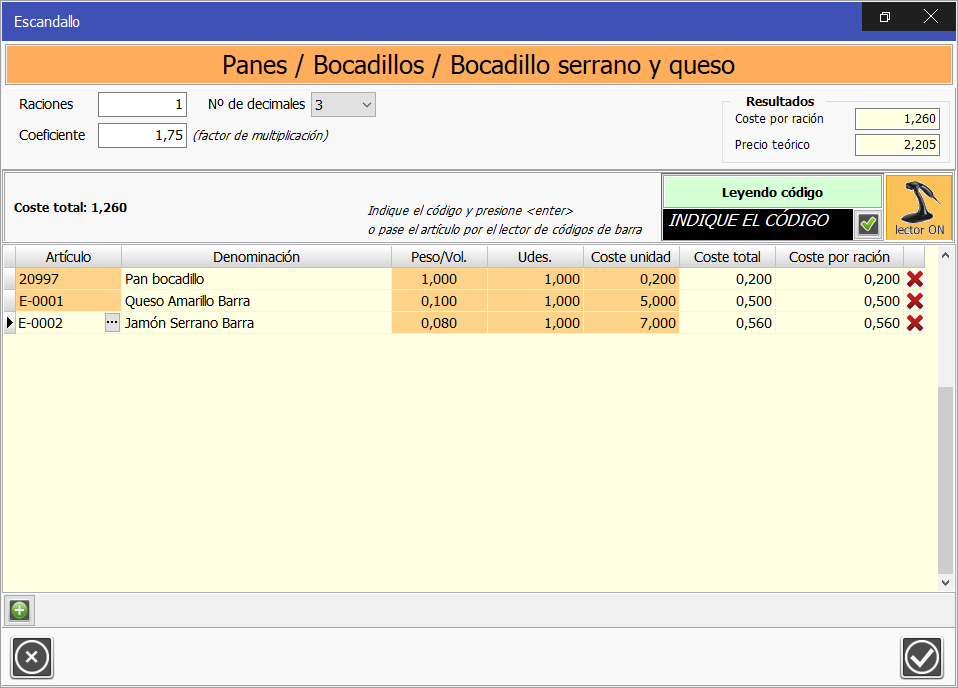Open the "Nº de decimales" dropdown

[x=367, y=104]
